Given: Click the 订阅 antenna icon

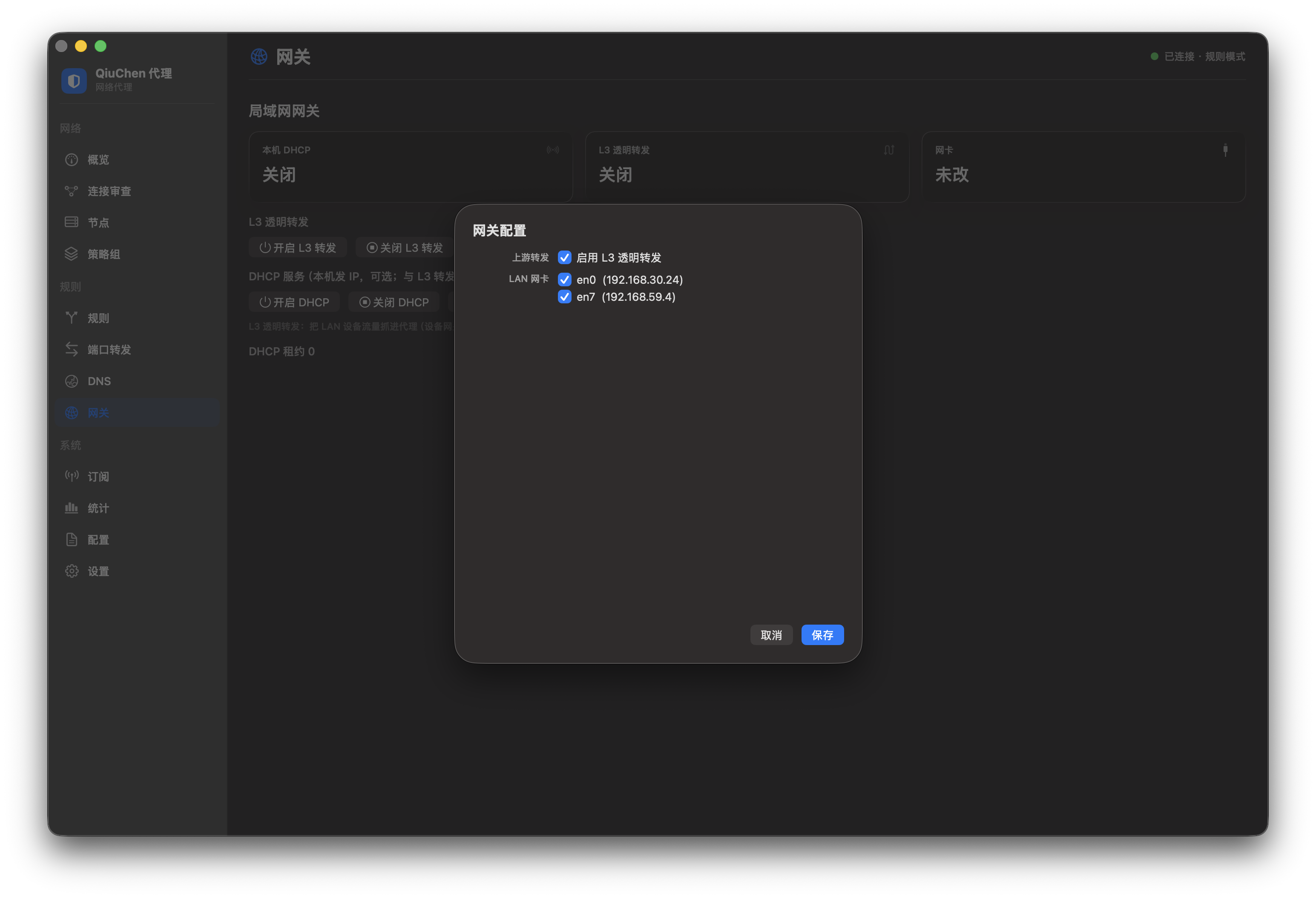Looking at the screenshot, I should 72,476.
